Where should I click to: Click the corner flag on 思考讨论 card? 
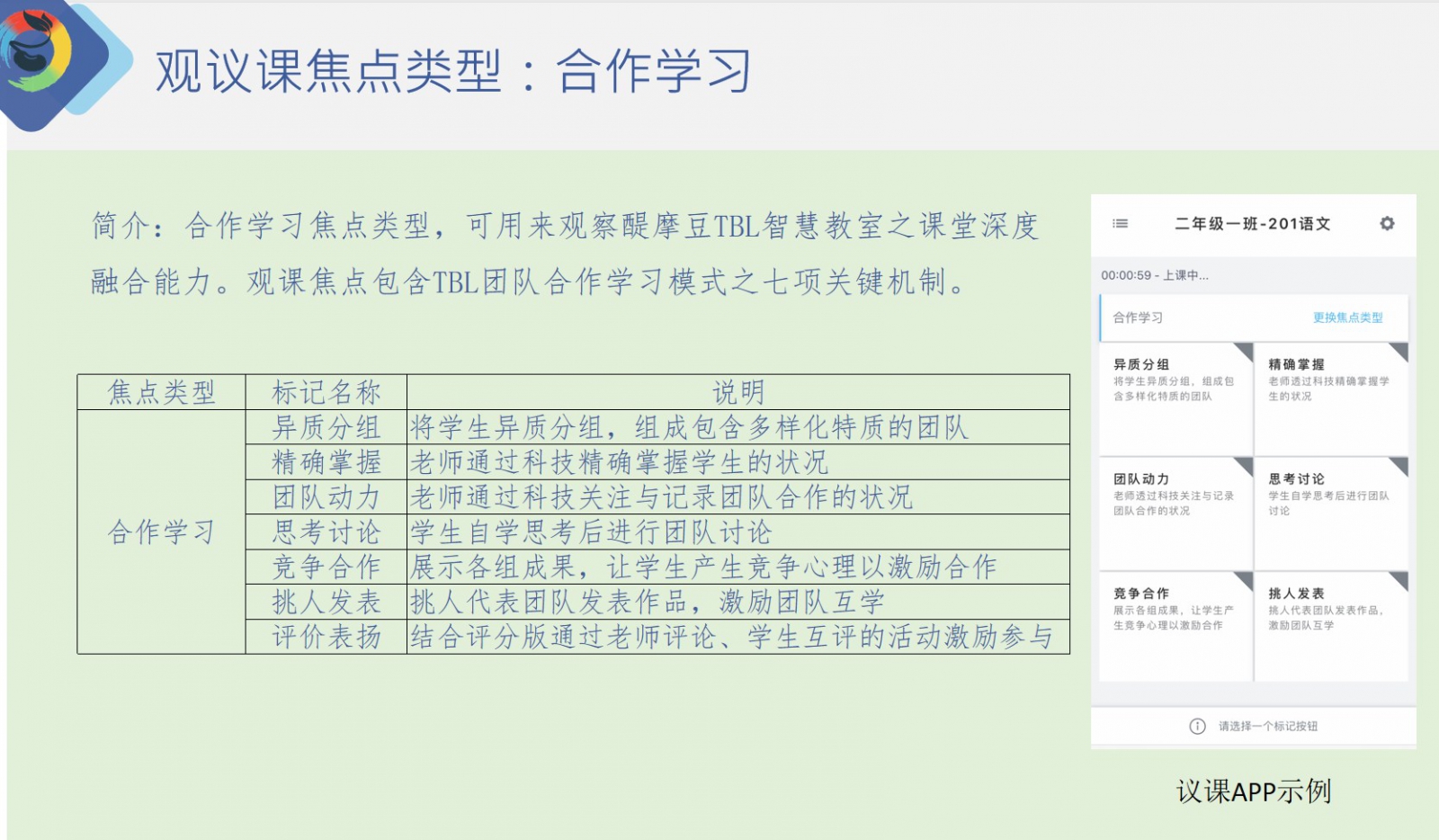click(x=1399, y=464)
